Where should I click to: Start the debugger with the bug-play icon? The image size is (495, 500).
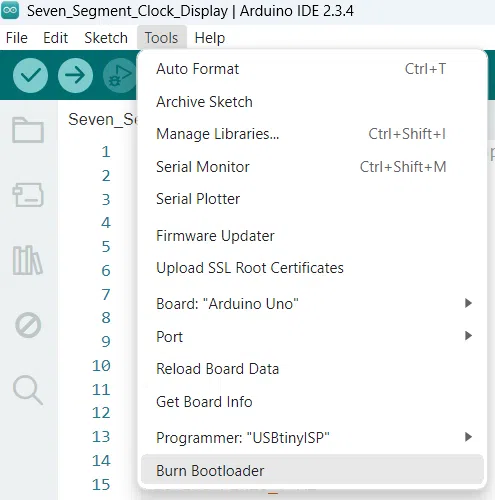click(119, 75)
